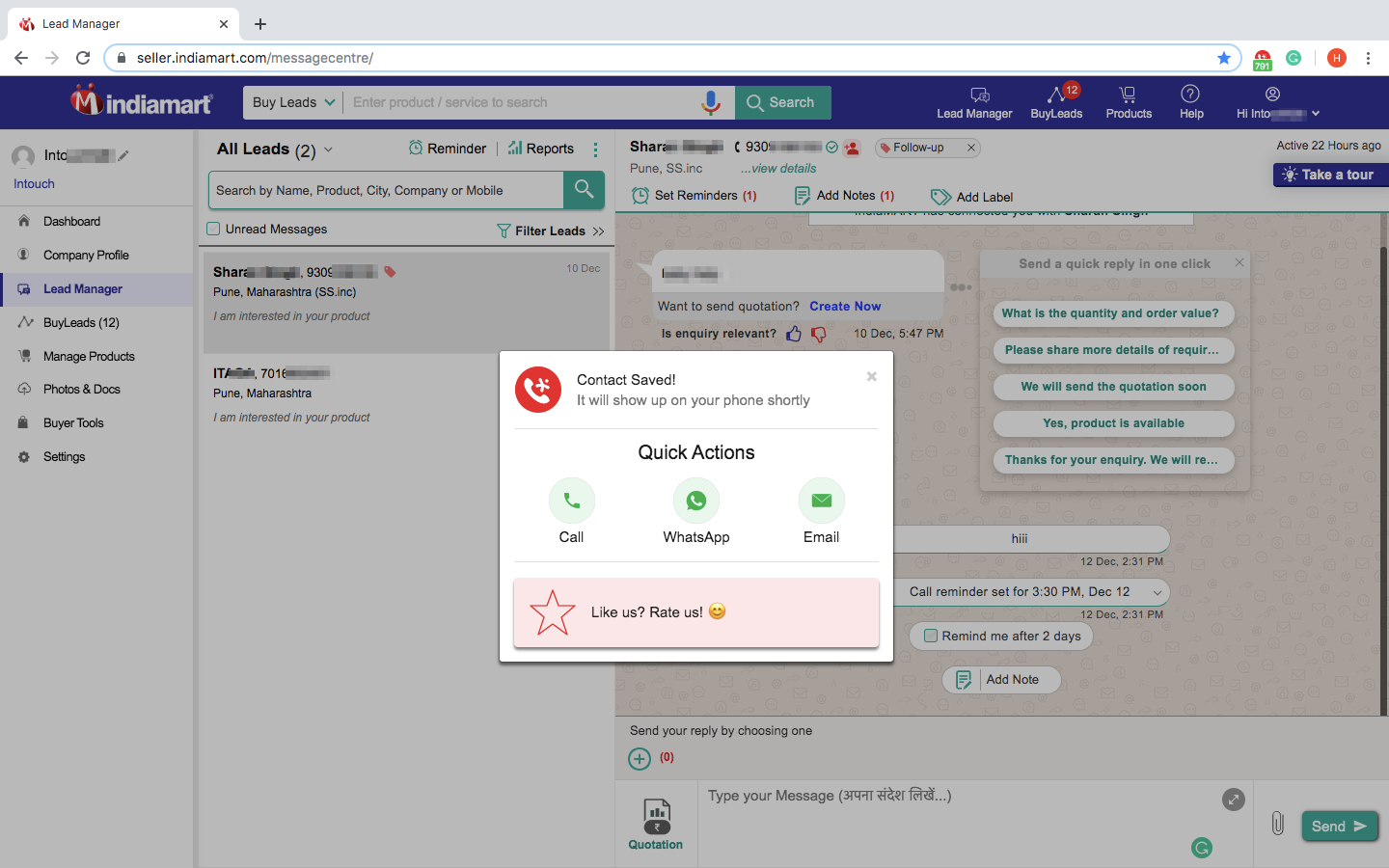The height and width of the screenshot is (868, 1389).
Task: Expand the Call reminder set message chevron
Action: pyautogui.click(x=1157, y=592)
